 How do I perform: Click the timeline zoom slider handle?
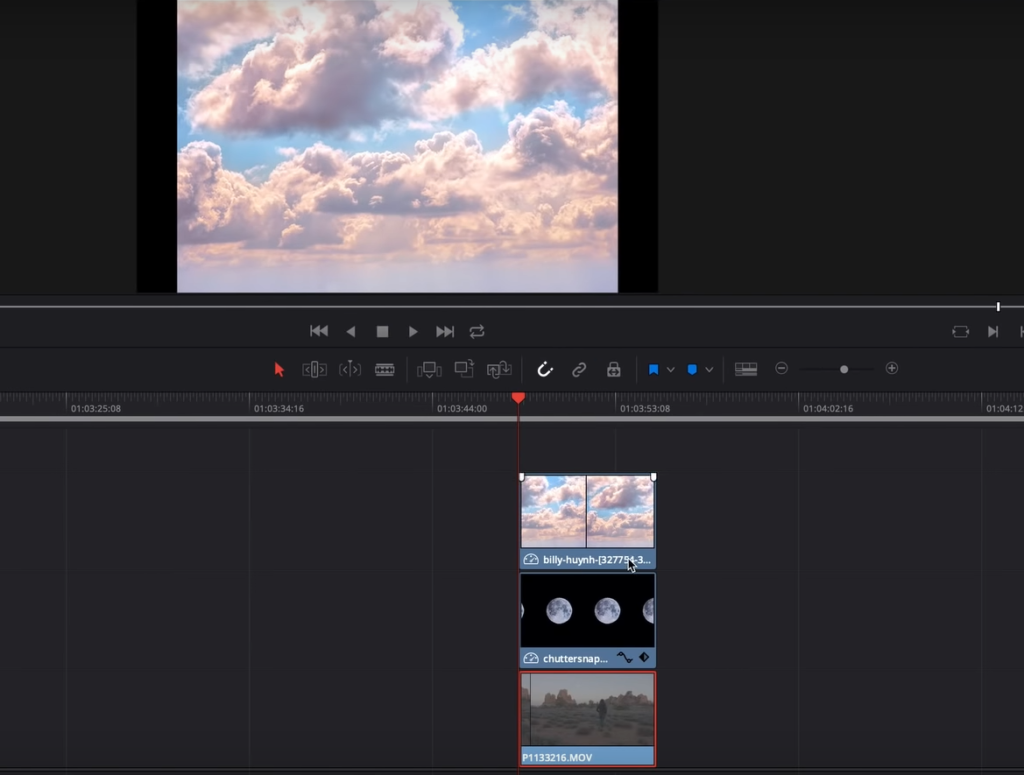844,370
